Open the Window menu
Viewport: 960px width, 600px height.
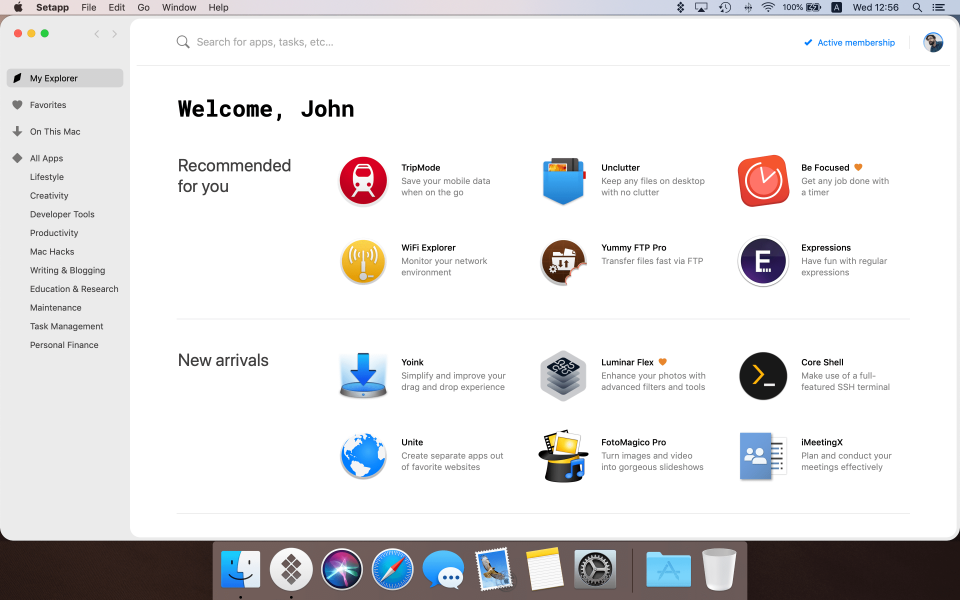tap(178, 7)
